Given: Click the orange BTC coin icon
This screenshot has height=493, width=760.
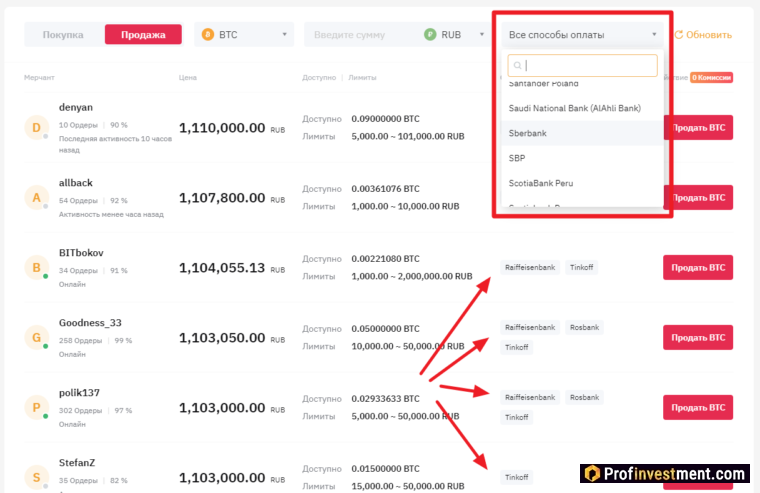Looking at the screenshot, I should coord(207,34).
